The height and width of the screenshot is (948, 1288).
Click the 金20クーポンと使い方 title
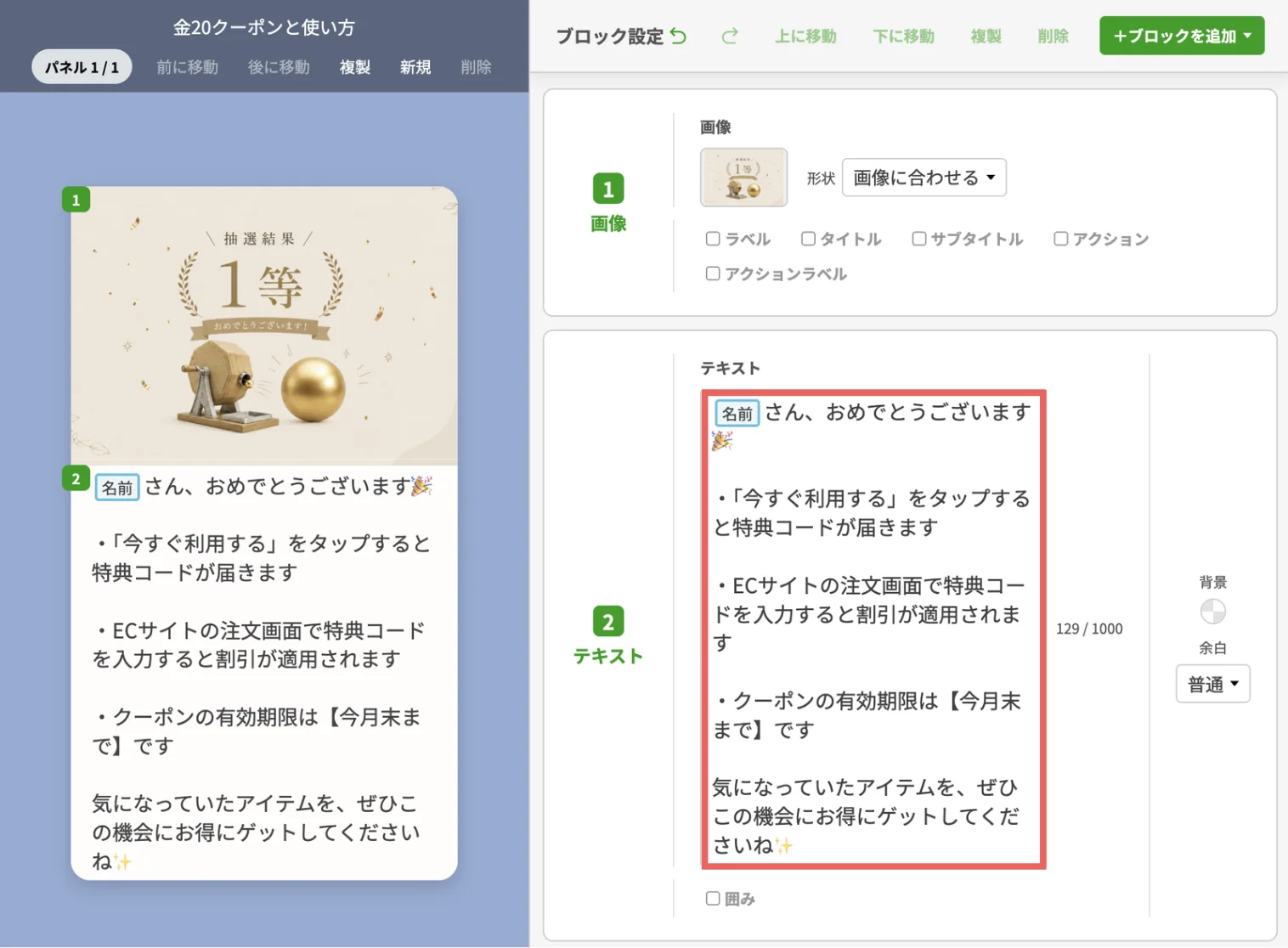[x=264, y=27]
